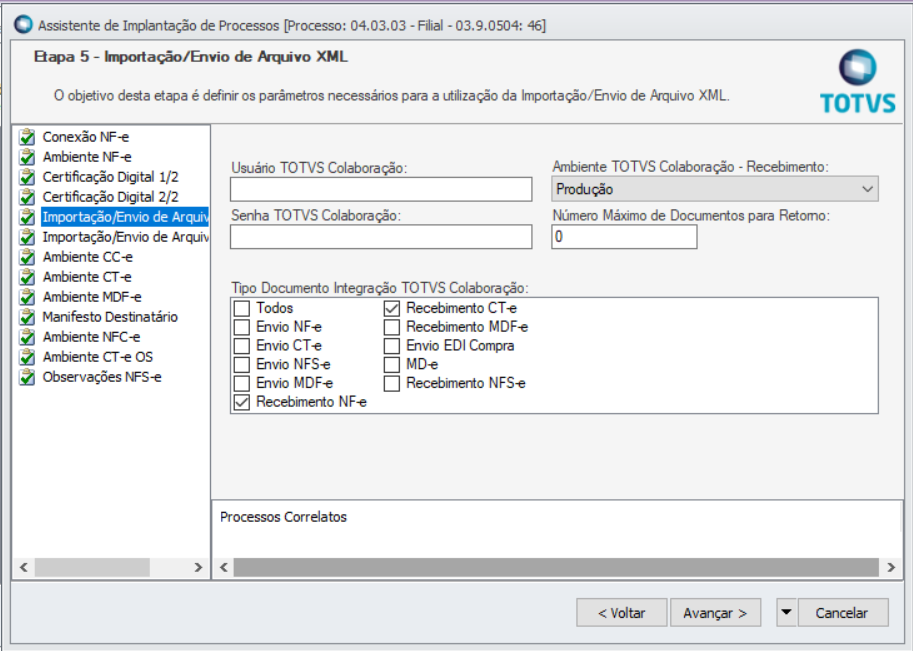Go to Ambiente MDF-e step
913x651 pixels.
[x=92, y=297]
